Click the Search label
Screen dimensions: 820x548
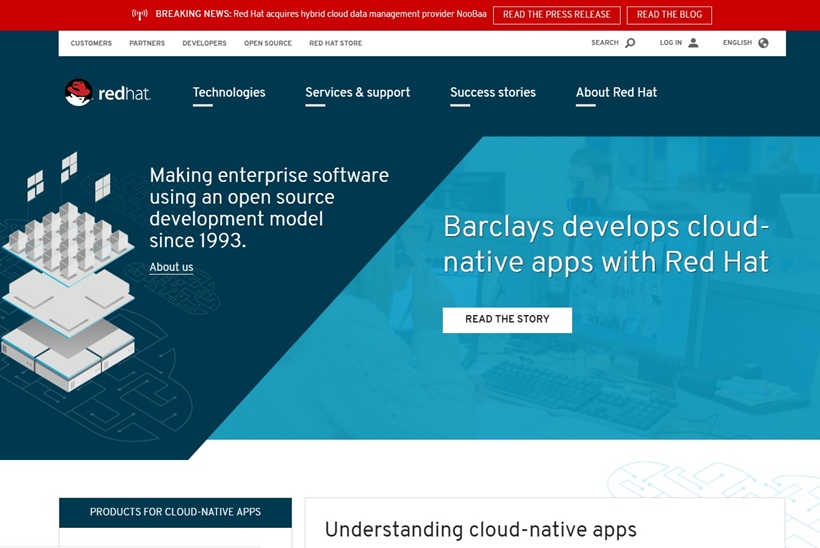605,43
